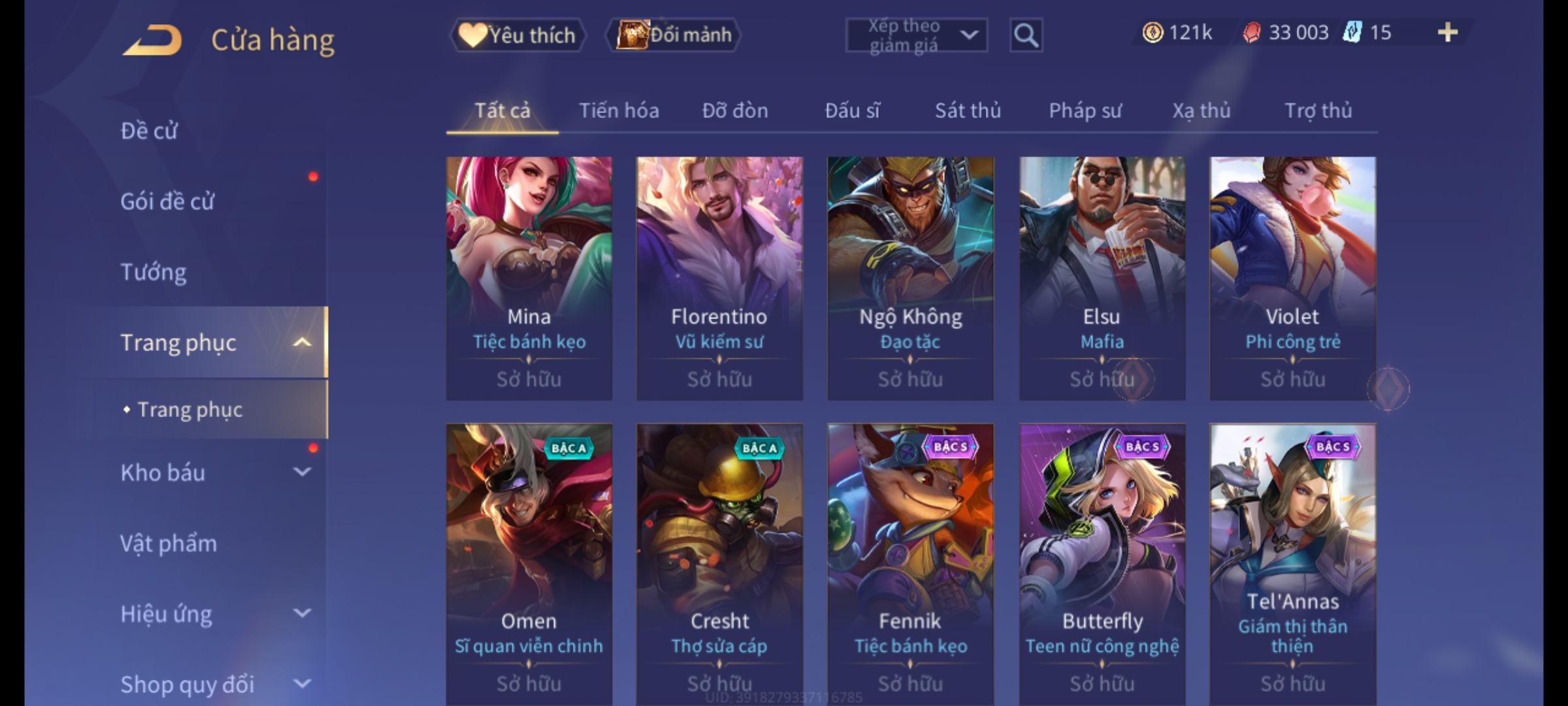Image resolution: width=1568 pixels, height=706 pixels.
Task: Collapse the Trang phục sidebar section
Action: pos(302,343)
